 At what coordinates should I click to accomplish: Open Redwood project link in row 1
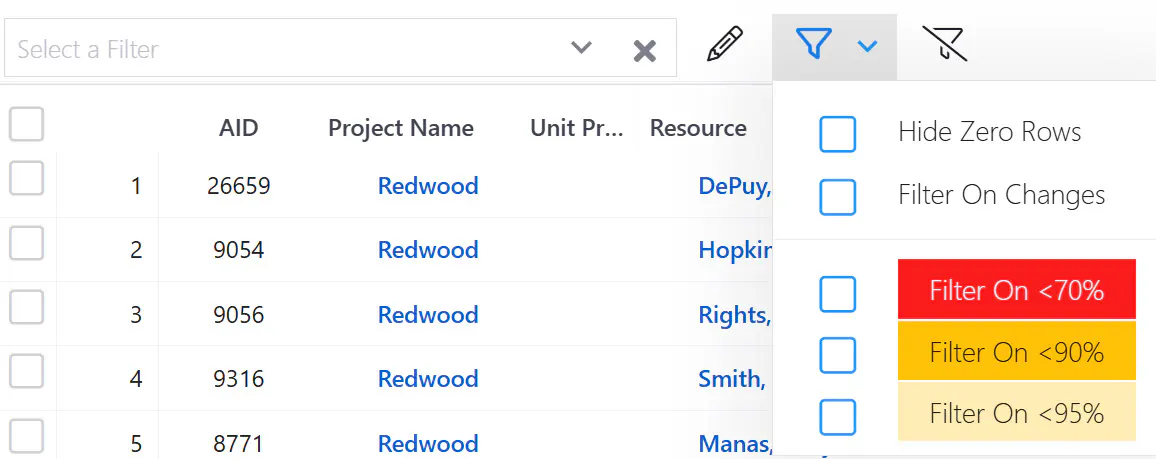(x=428, y=186)
